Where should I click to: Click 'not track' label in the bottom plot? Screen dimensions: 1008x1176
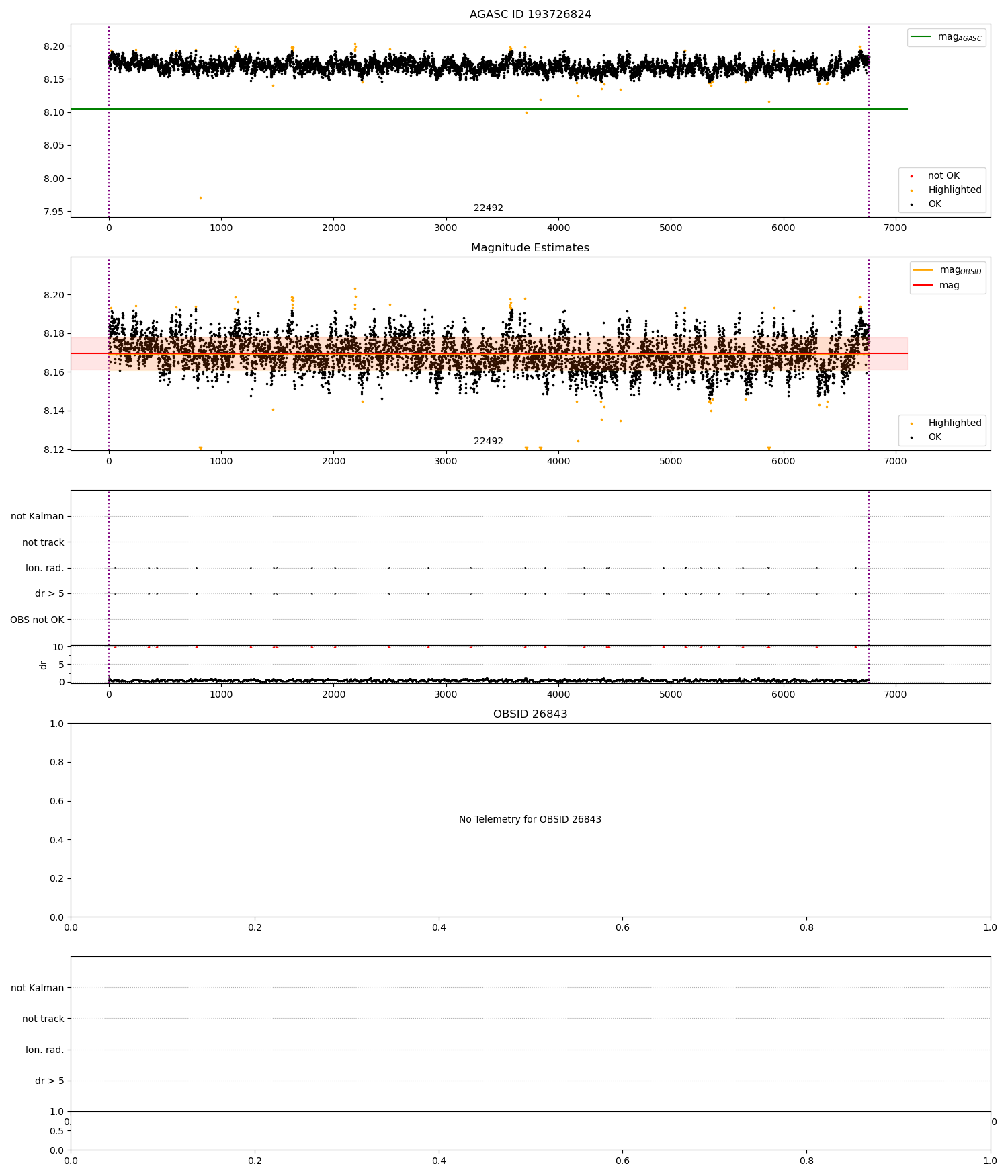43,1019
